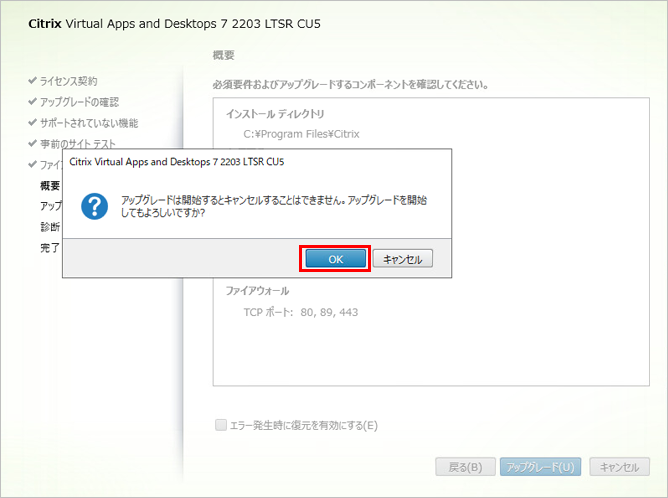The image size is (668, 498).
Task: Click the 必須要件およびアップグレード instruction text
Action: point(350,85)
